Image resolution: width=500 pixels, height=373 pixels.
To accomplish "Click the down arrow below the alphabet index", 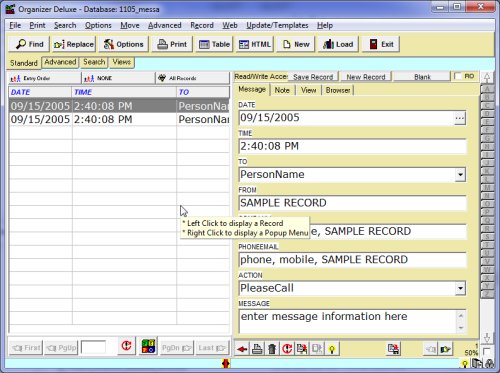I will click(487, 338).
